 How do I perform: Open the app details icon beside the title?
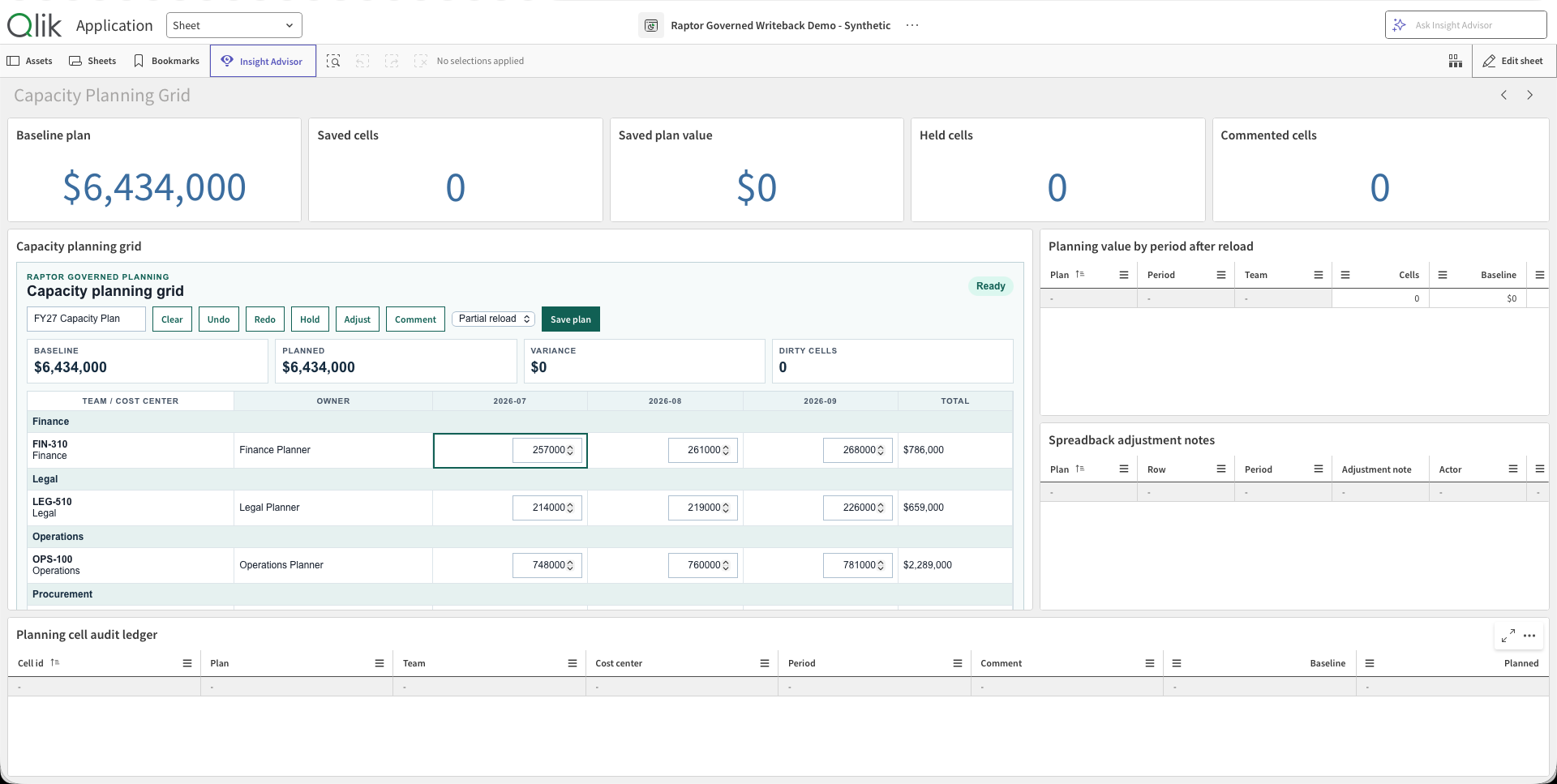pos(650,25)
